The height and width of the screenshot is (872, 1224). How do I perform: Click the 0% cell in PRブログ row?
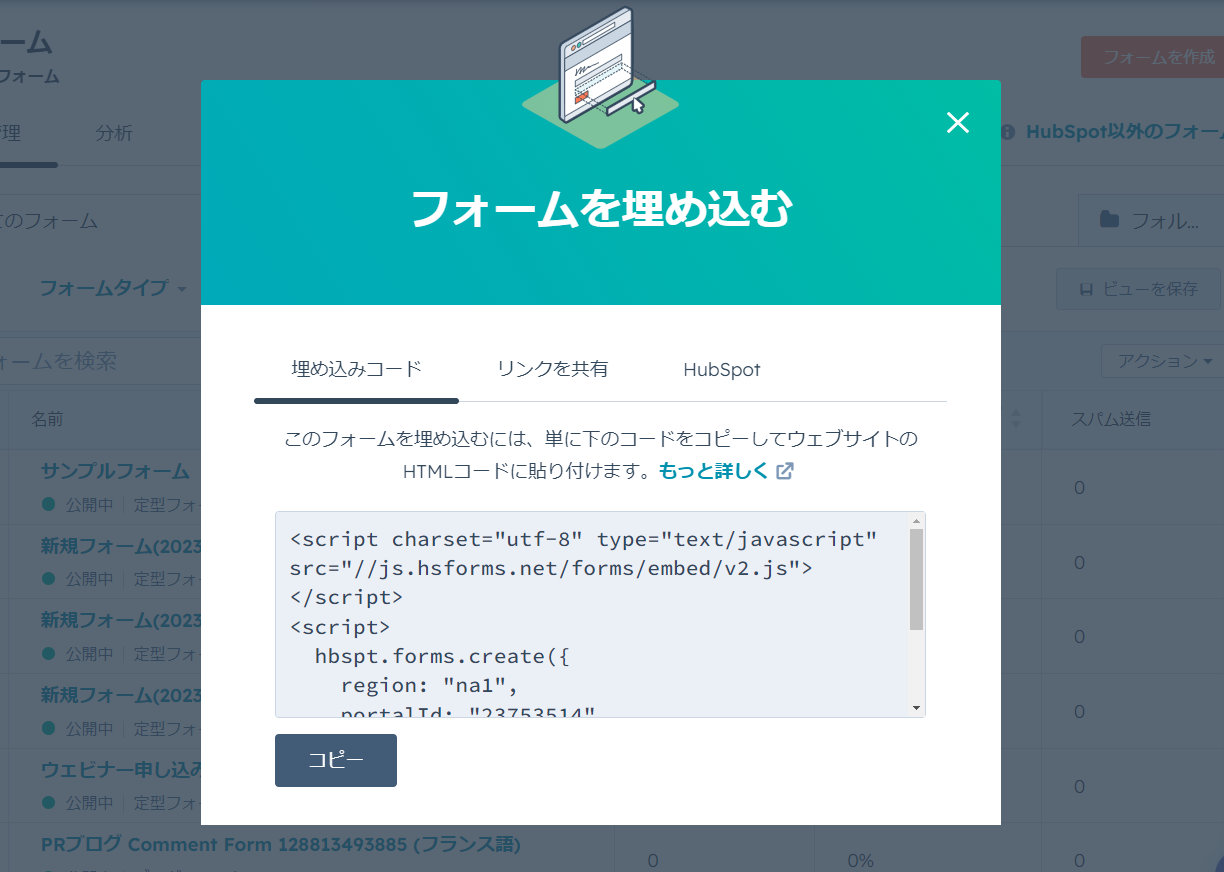[861, 861]
